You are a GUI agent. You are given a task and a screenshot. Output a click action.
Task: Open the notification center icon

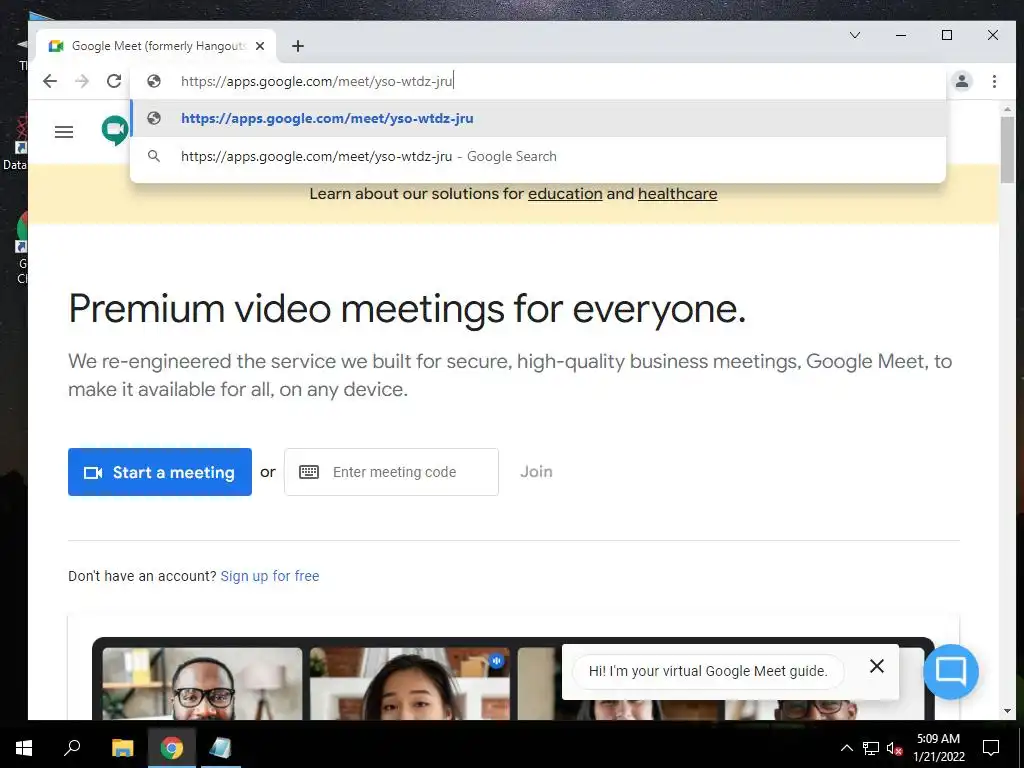(991, 748)
